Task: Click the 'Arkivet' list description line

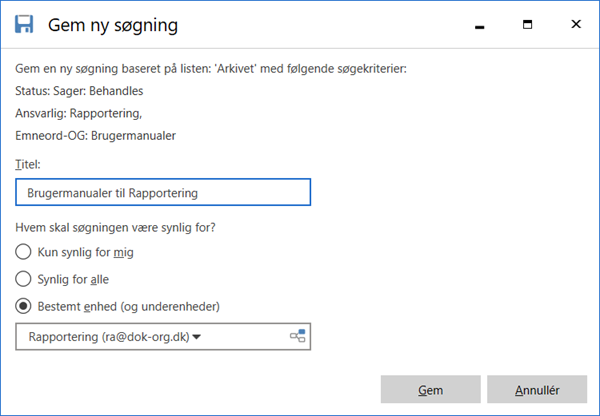Action: (x=211, y=69)
